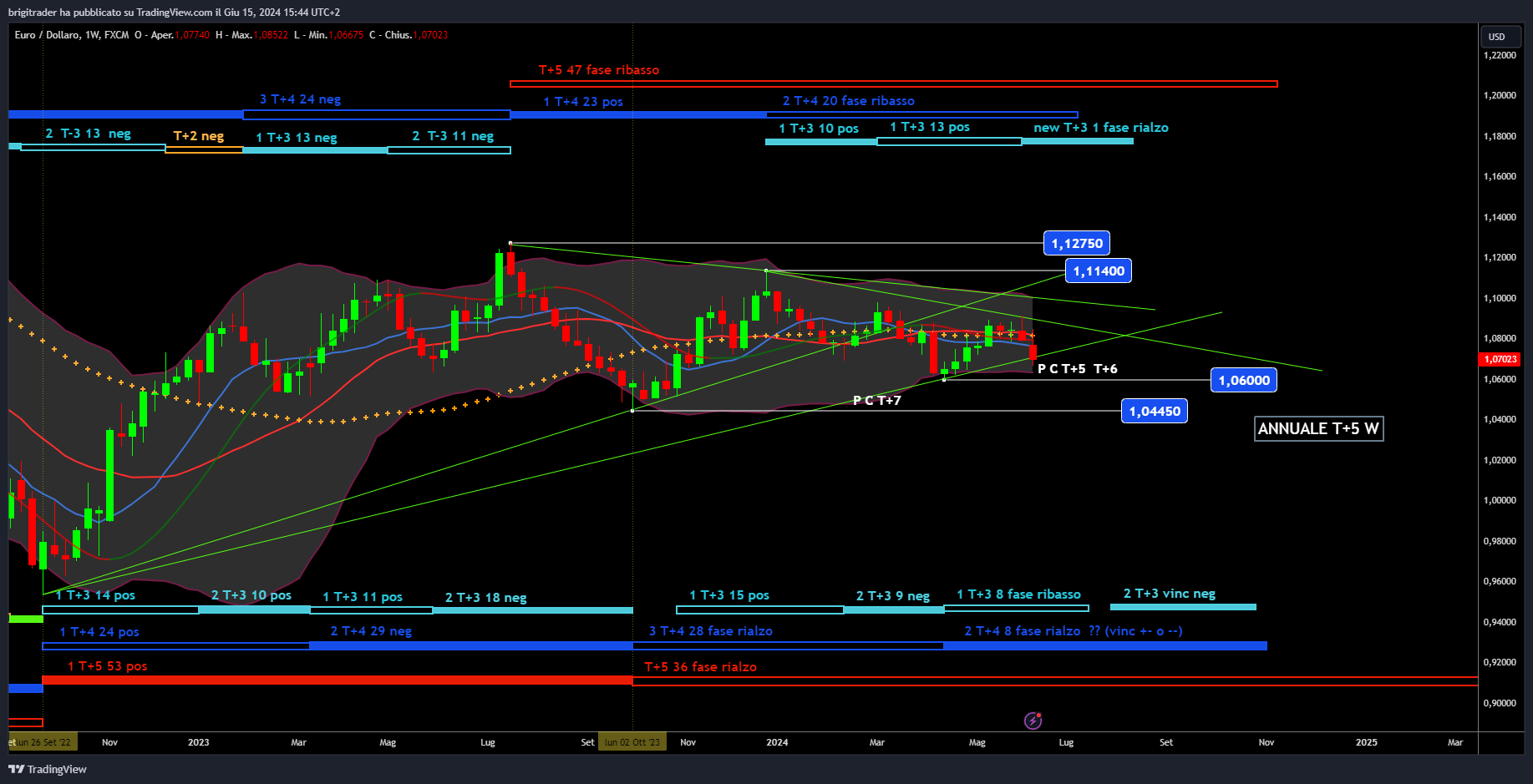1533x784 pixels.
Task: Click the 'Euro / Dollaro, 1W, FXCM' symbol title
Action: (x=72, y=35)
